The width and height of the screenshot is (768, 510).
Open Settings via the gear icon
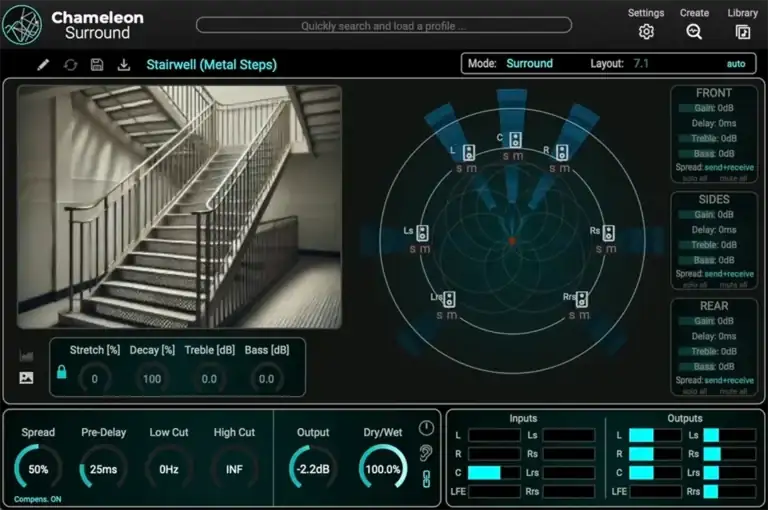646,32
